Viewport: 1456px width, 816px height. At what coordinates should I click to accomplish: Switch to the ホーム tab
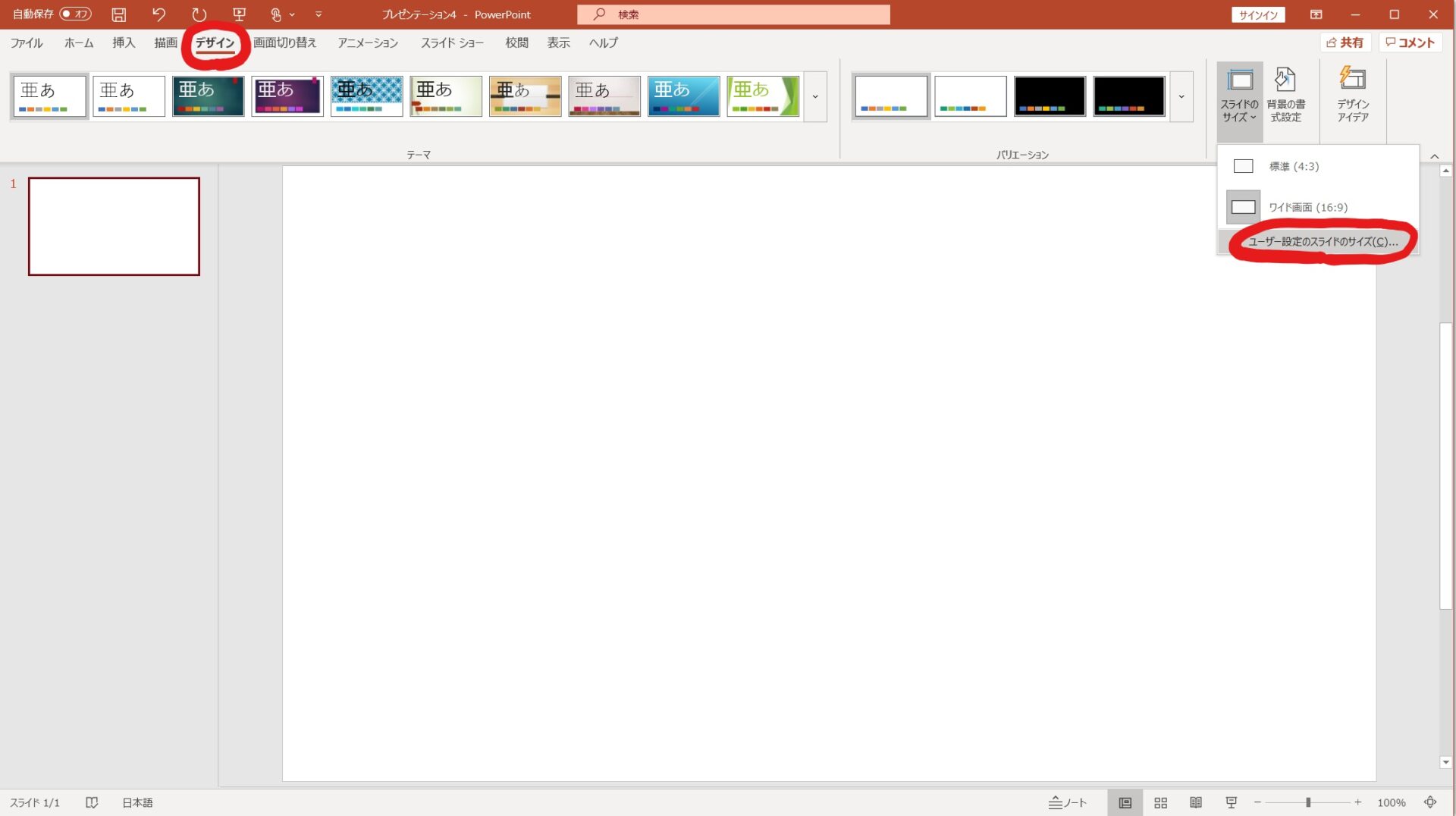point(79,42)
